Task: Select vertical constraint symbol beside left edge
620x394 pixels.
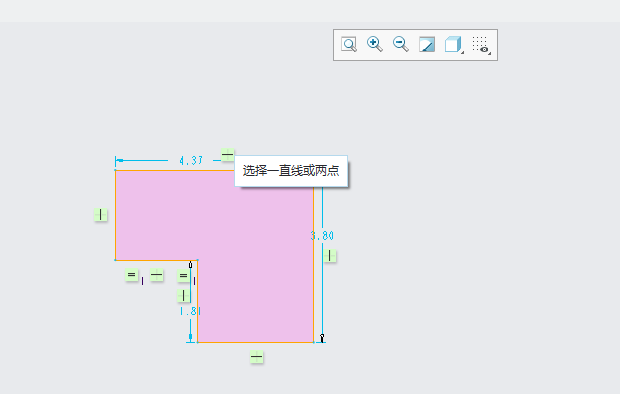Action: (100, 215)
